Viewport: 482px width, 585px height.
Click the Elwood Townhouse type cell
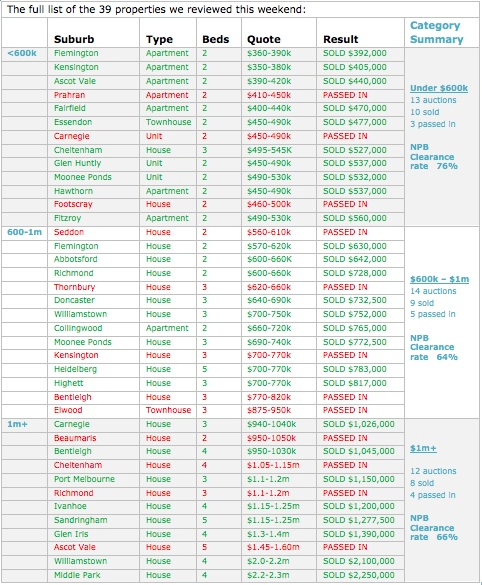(168, 410)
